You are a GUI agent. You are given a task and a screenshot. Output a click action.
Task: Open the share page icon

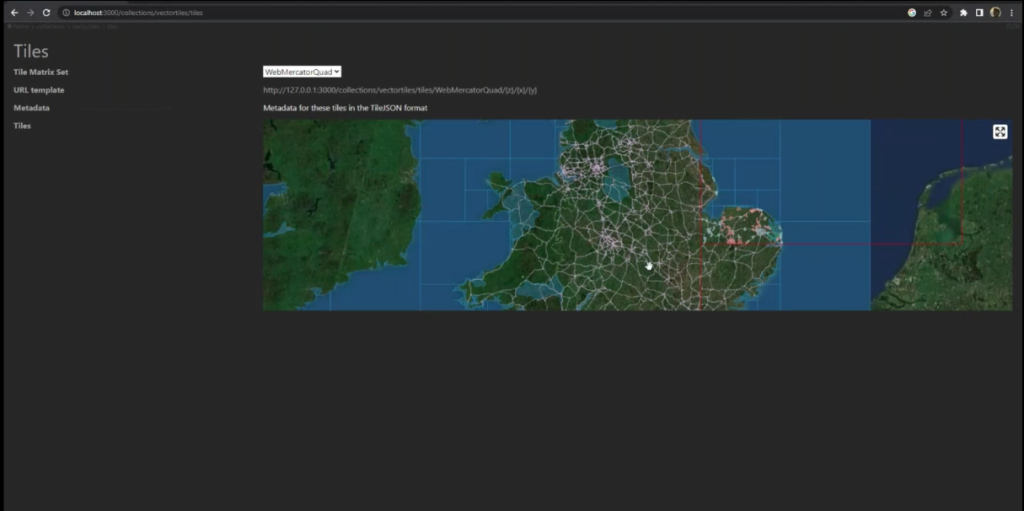pos(927,13)
